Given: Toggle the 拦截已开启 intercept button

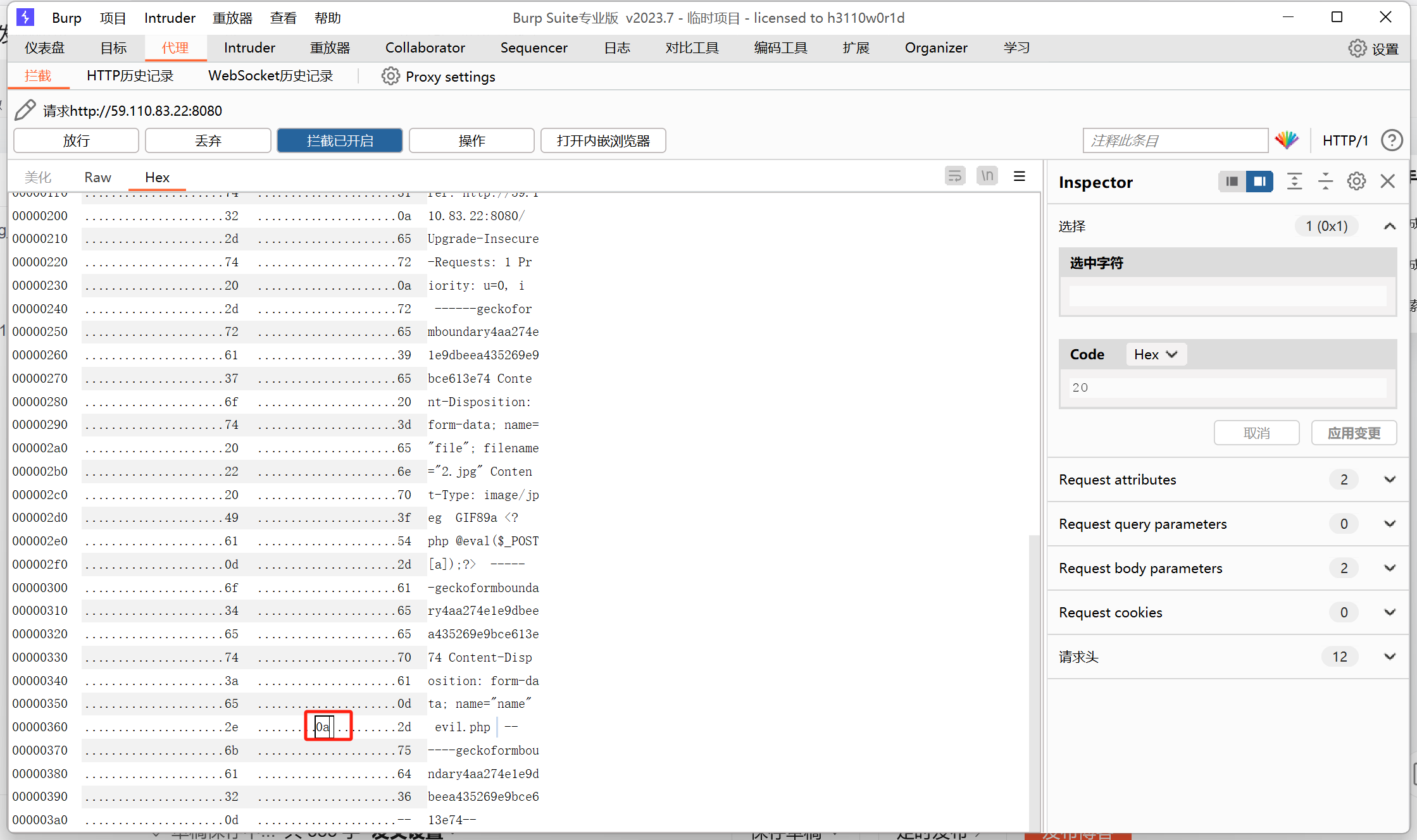Looking at the screenshot, I should [340, 140].
